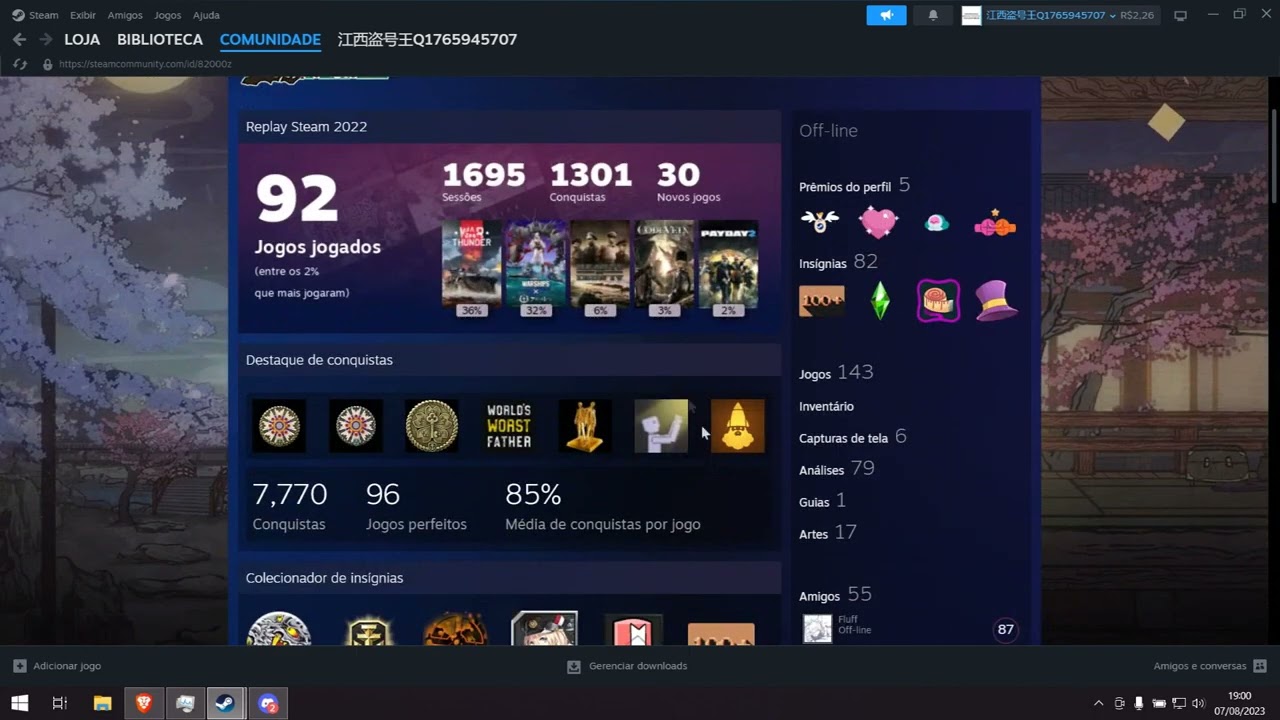
Task: Go to the COMUNIDADE tab
Action: [270, 39]
